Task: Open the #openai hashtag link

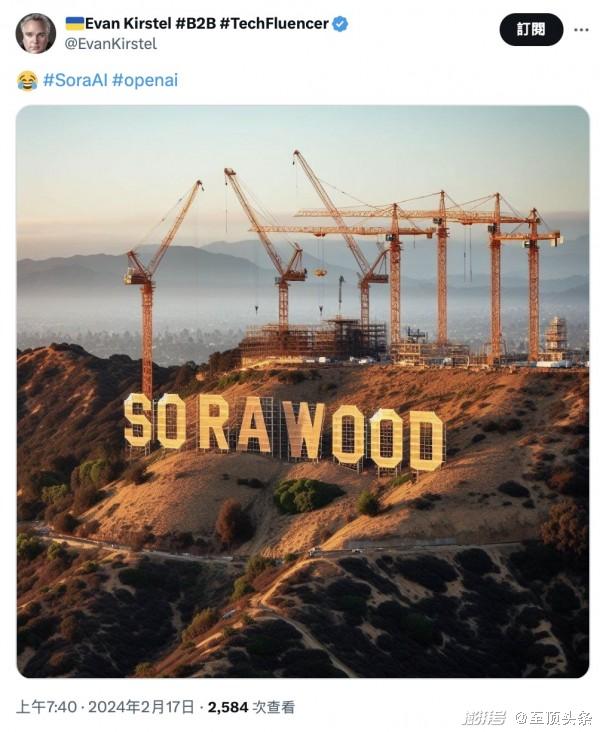Action: [x=145, y=80]
